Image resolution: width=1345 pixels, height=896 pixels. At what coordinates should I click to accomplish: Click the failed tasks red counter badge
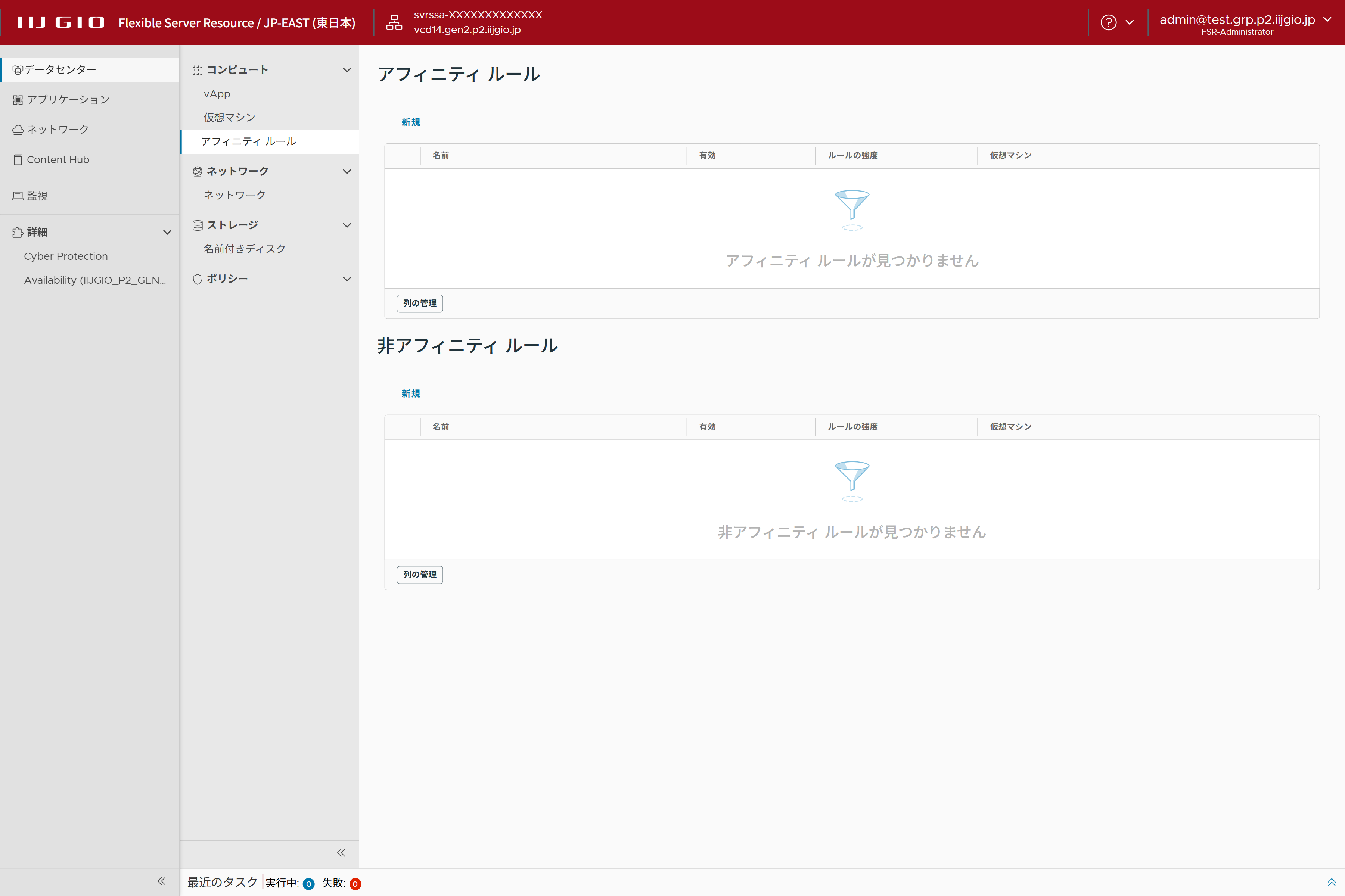(355, 883)
